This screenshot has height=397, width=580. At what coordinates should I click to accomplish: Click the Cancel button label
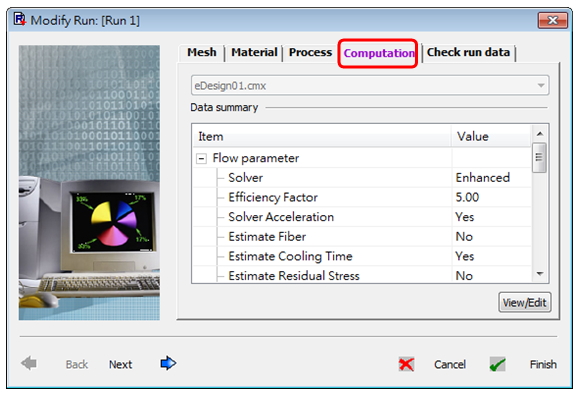point(450,364)
